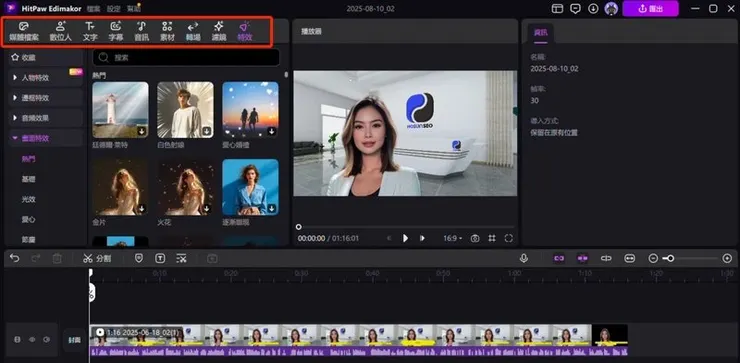Enter fullscreen preview

click(509, 238)
